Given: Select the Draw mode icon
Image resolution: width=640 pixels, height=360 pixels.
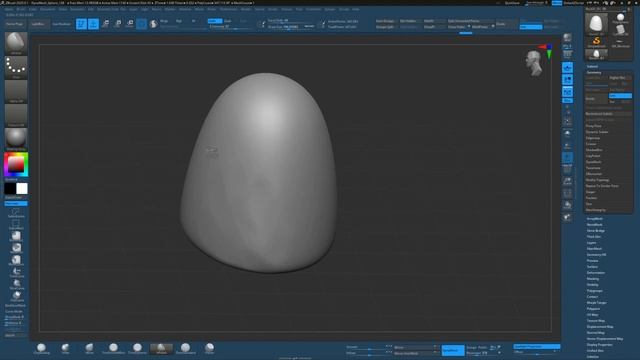Looking at the screenshot, I should pos(93,24).
